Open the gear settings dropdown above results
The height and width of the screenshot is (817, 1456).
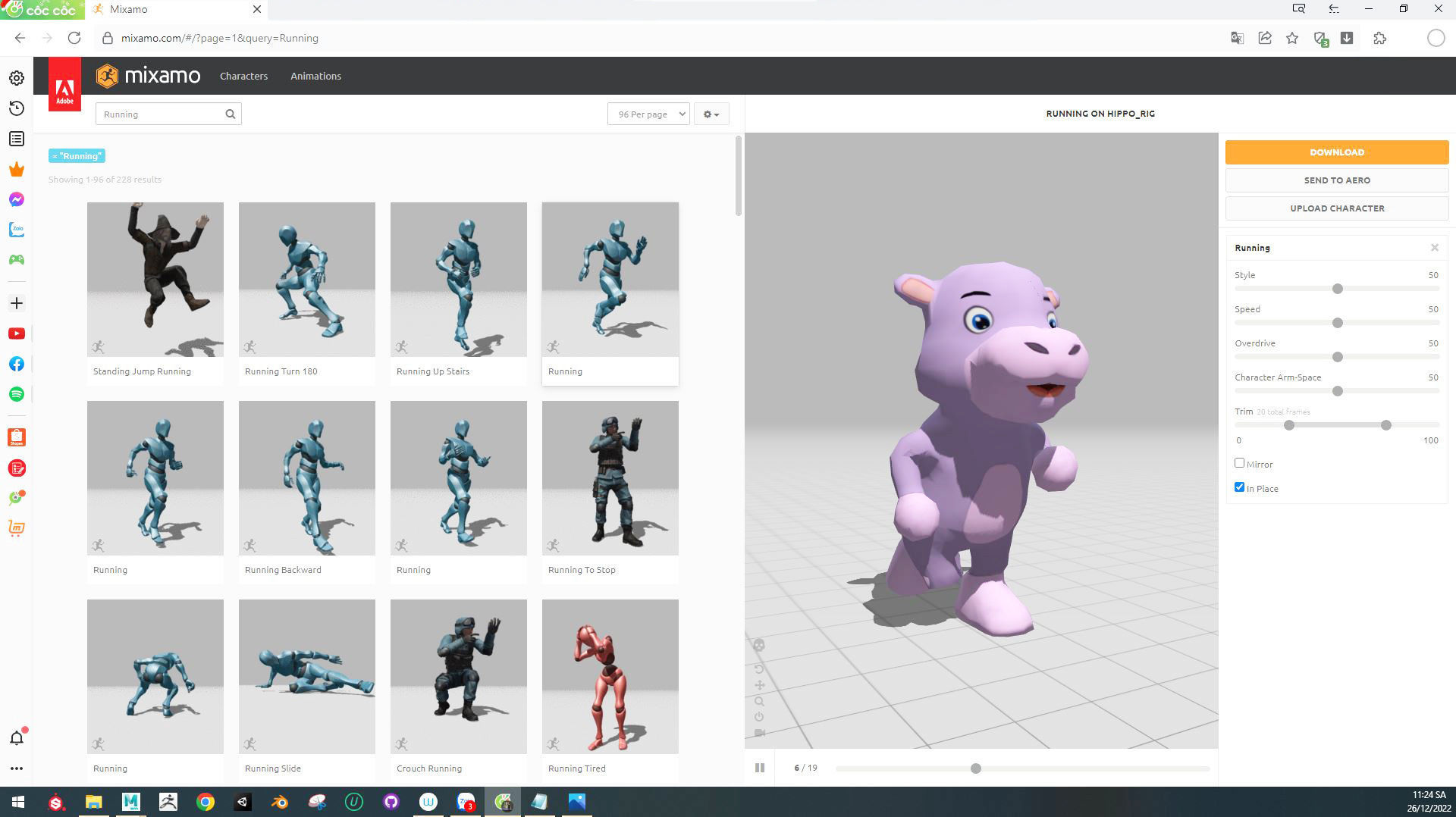click(x=711, y=114)
